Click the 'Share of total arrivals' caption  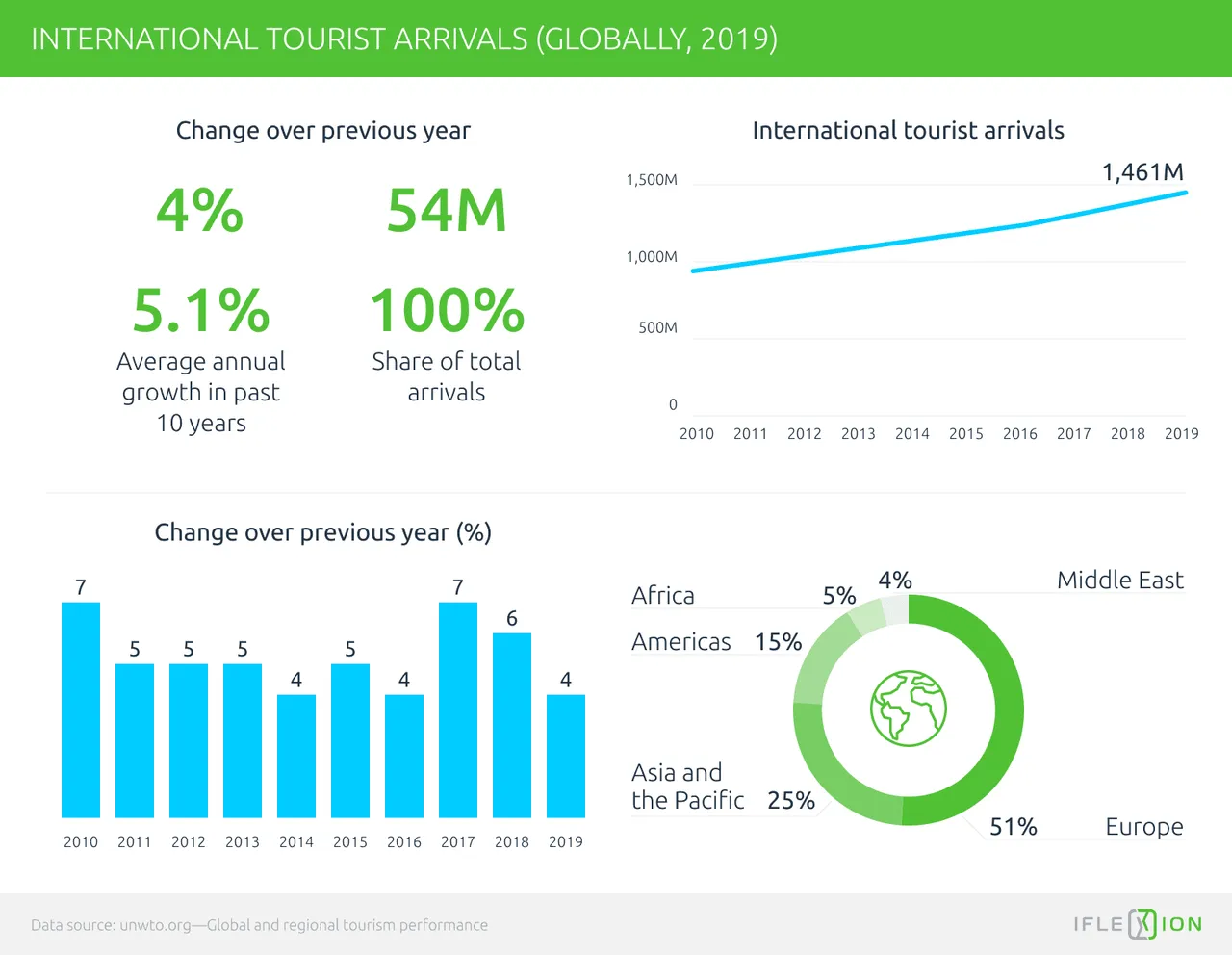coord(447,376)
